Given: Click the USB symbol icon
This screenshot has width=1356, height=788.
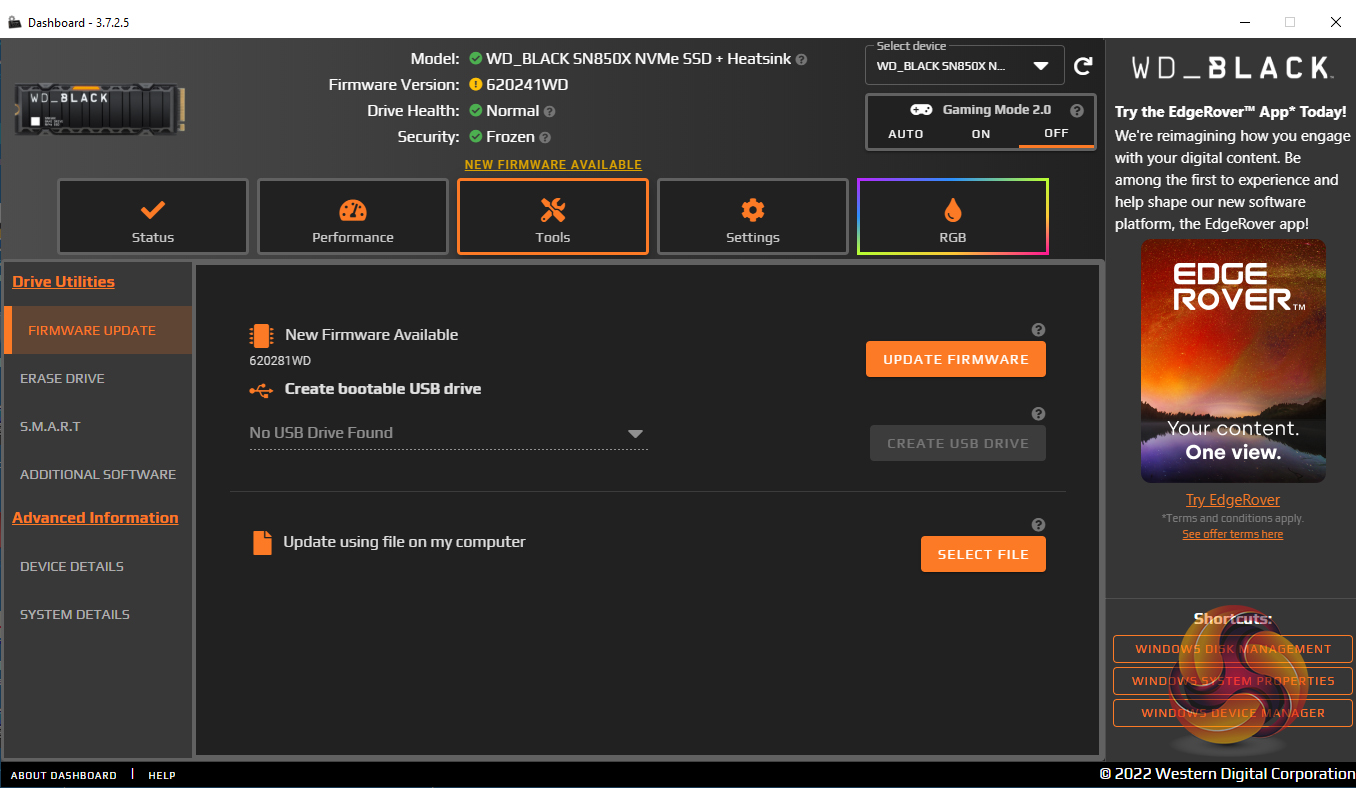Looking at the screenshot, I should 260,389.
